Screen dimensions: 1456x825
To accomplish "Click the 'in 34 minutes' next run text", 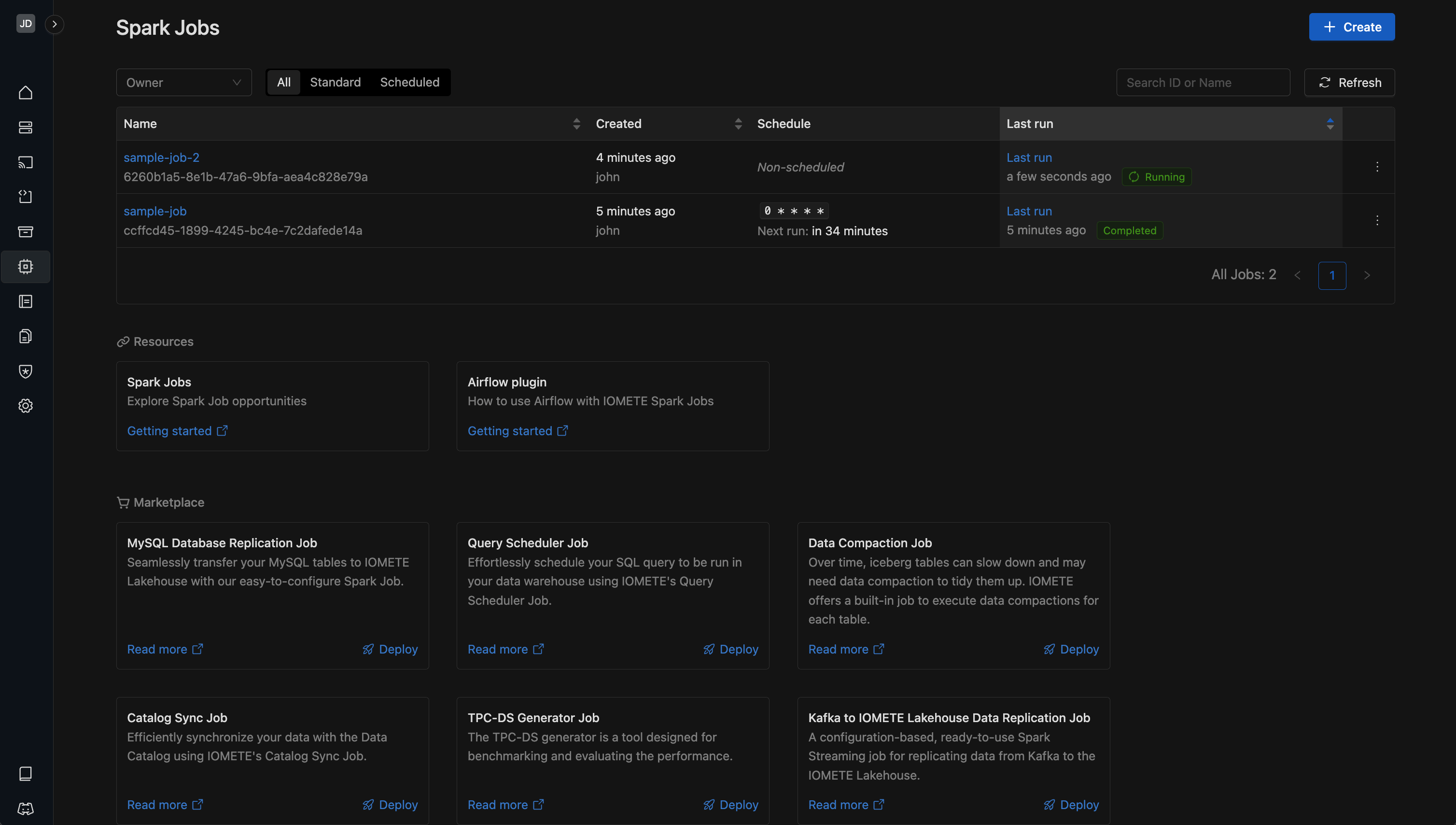I will pos(850,231).
